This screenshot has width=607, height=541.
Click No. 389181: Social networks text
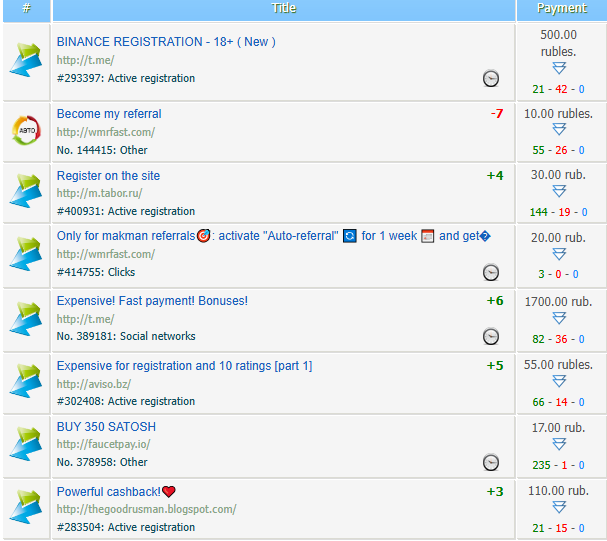(x=126, y=336)
